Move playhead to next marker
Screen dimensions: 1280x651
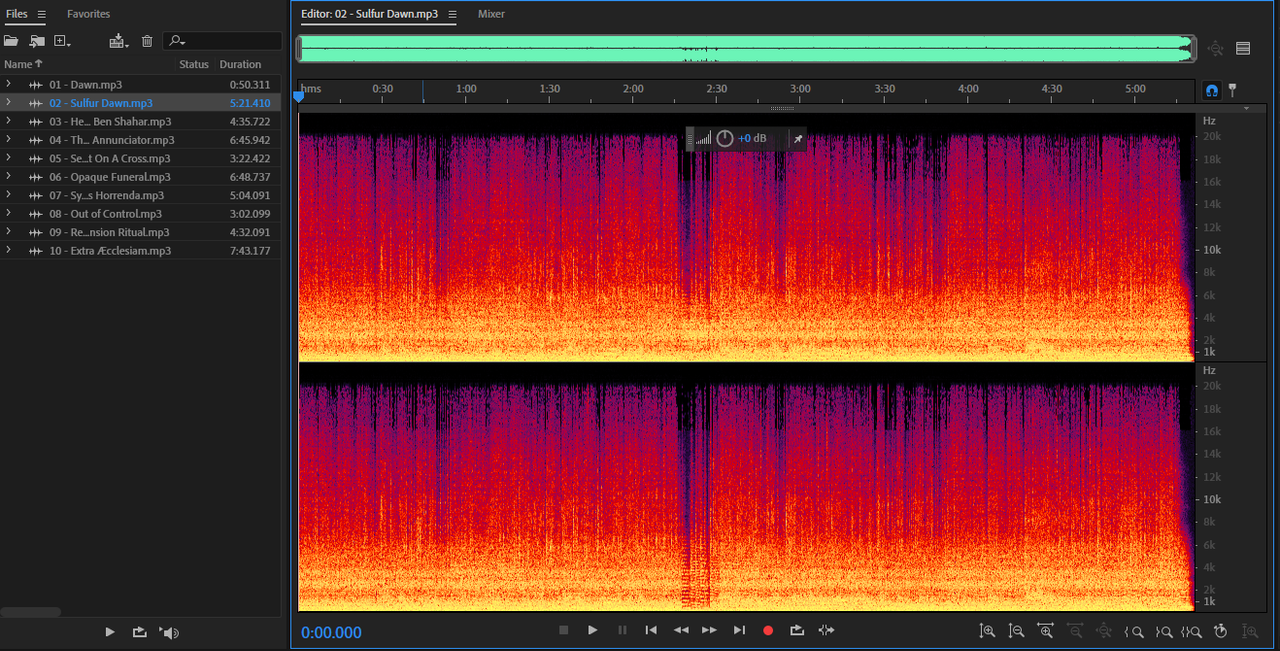739,630
